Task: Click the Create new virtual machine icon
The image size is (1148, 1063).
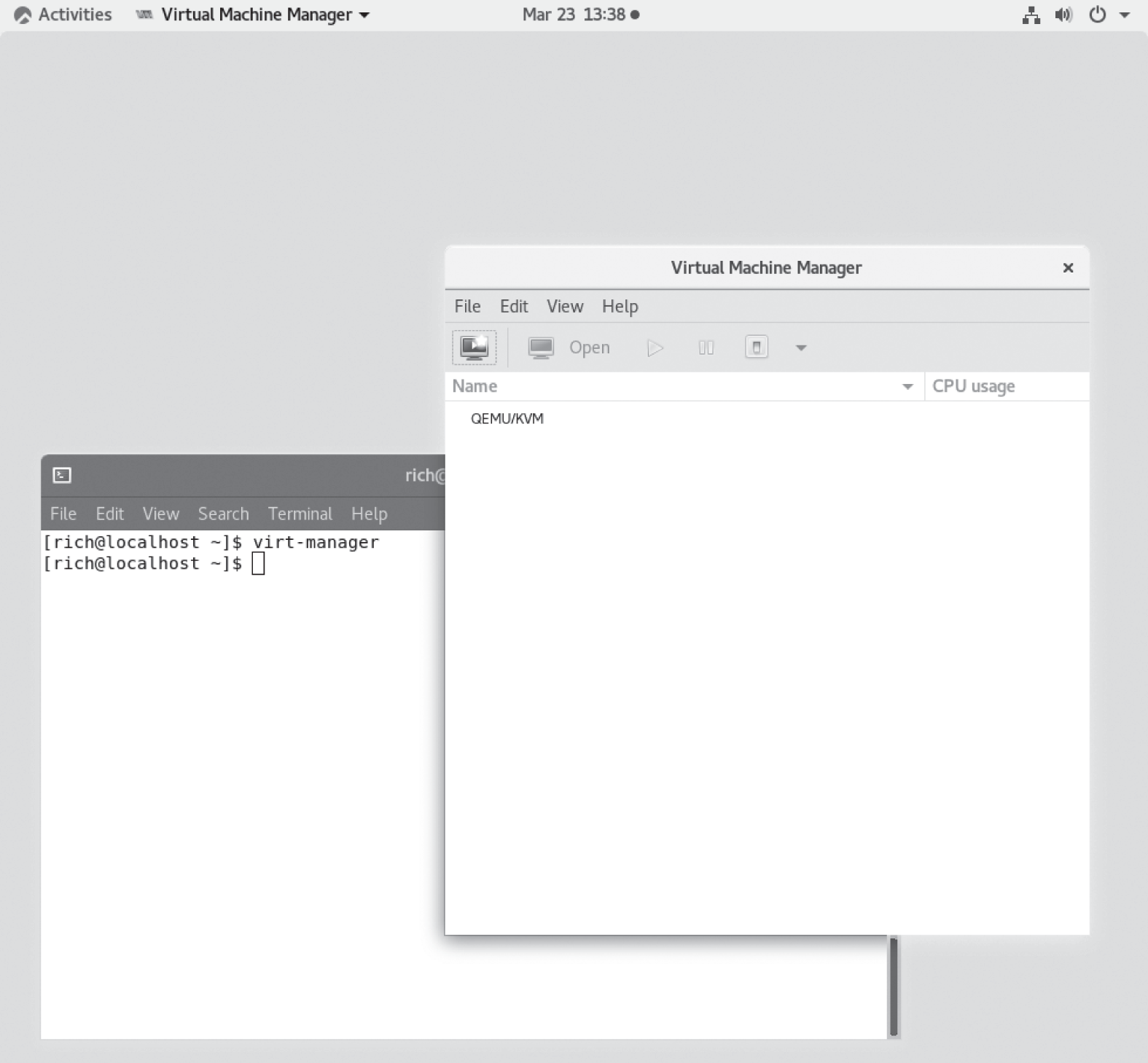Action: [474, 348]
